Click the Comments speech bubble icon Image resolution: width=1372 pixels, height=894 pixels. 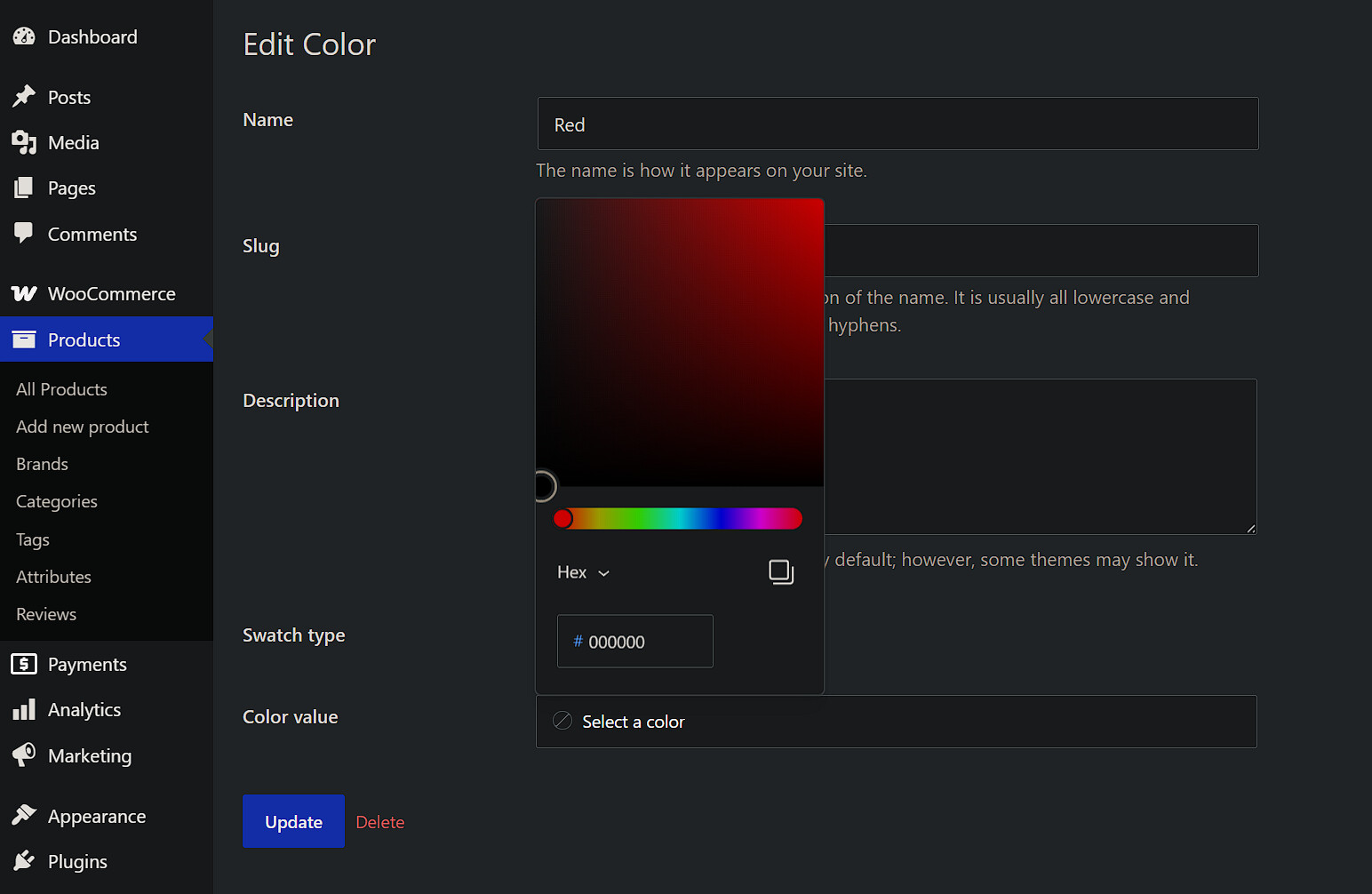pos(24,233)
